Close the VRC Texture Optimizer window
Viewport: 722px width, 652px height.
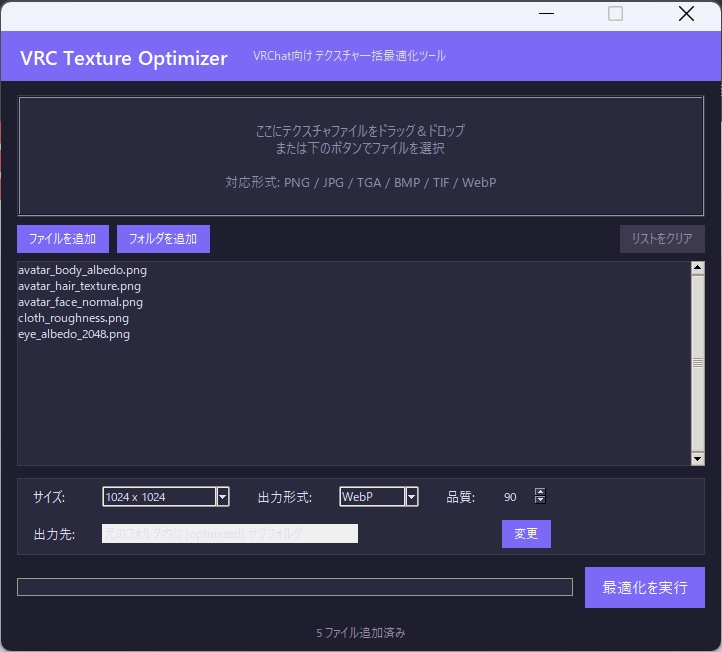[x=686, y=14]
